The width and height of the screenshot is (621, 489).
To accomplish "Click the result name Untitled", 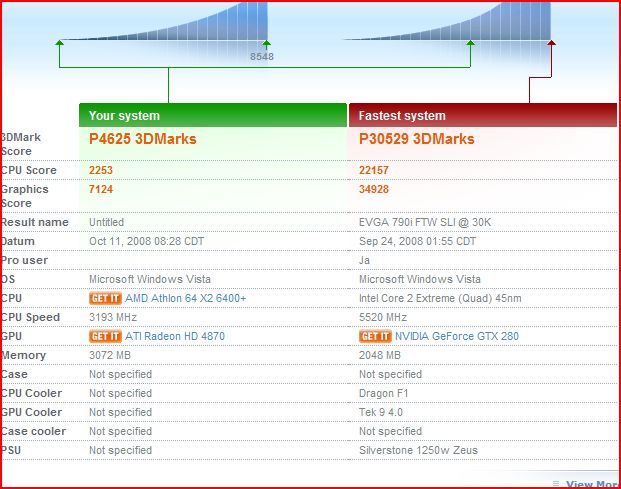I will coord(106,222).
